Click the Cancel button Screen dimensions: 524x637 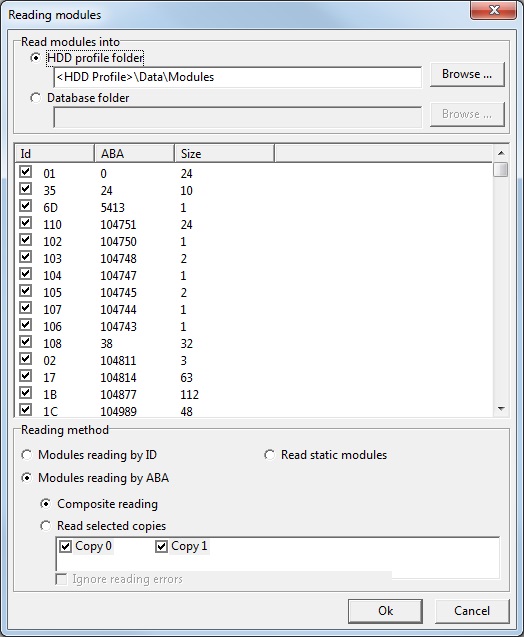point(472,611)
